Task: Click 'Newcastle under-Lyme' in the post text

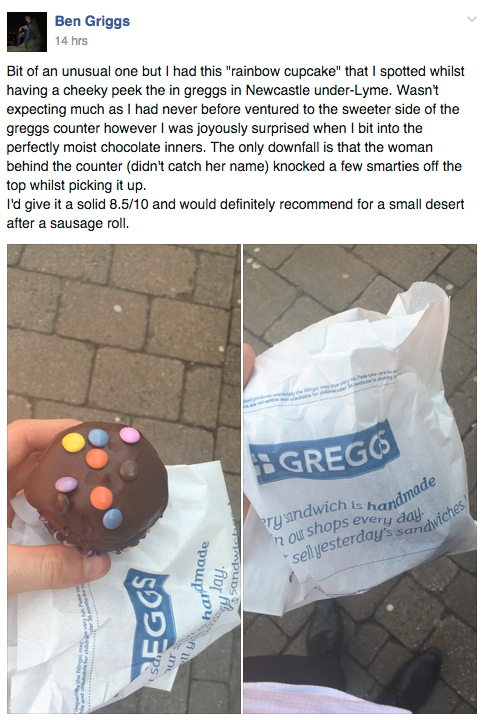Action: click(x=319, y=90)
